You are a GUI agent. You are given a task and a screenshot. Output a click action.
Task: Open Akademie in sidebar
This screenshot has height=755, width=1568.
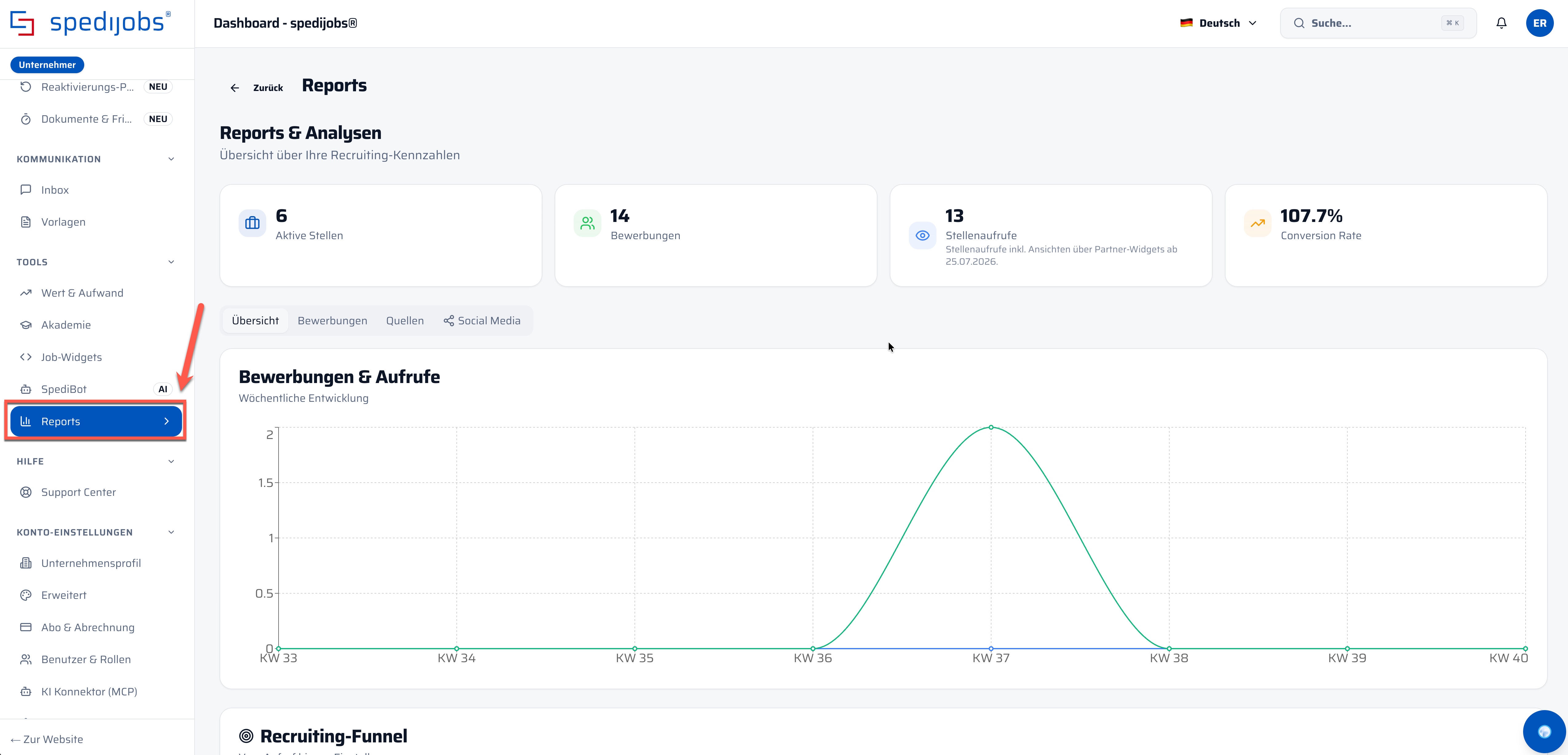click(x=96, y=325)
